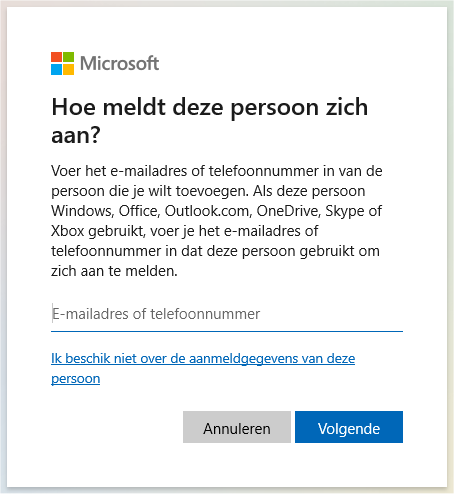Click the blue square in Microsoft logo
The width and height of the screenshot is (454, 494).
click(x=56, y=69)
